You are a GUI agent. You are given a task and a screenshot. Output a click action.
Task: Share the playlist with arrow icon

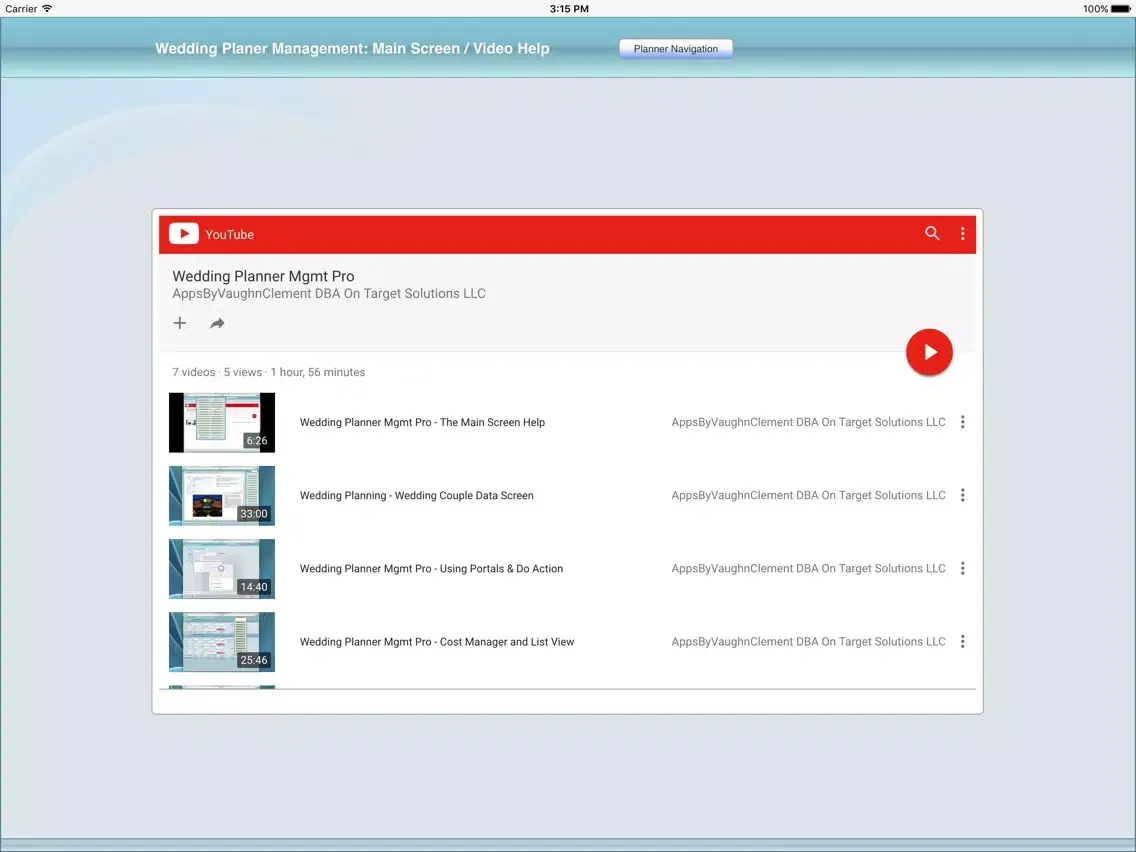point(217,323)
